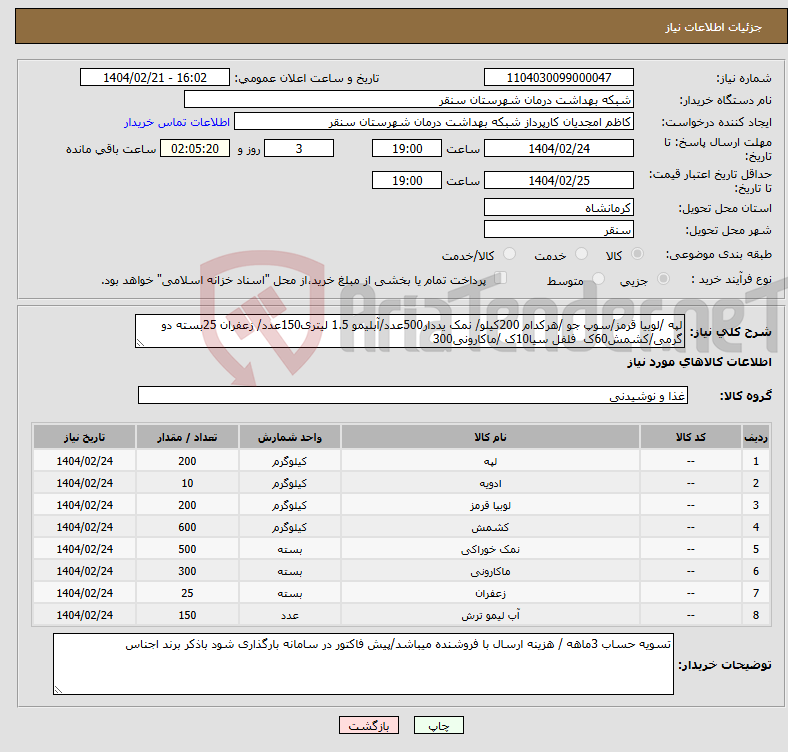Focus the کرمانشاه delivery province field
The image size is (788, 752).
pyautogui.click(x=558, y=207)
